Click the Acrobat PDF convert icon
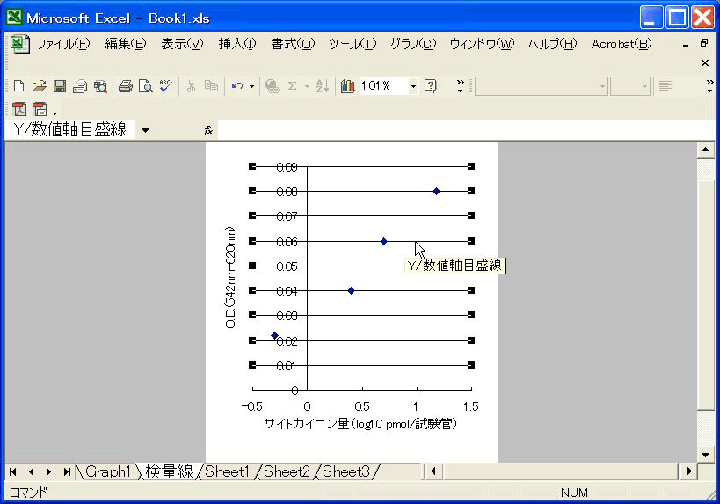 [x=20, y=109]
